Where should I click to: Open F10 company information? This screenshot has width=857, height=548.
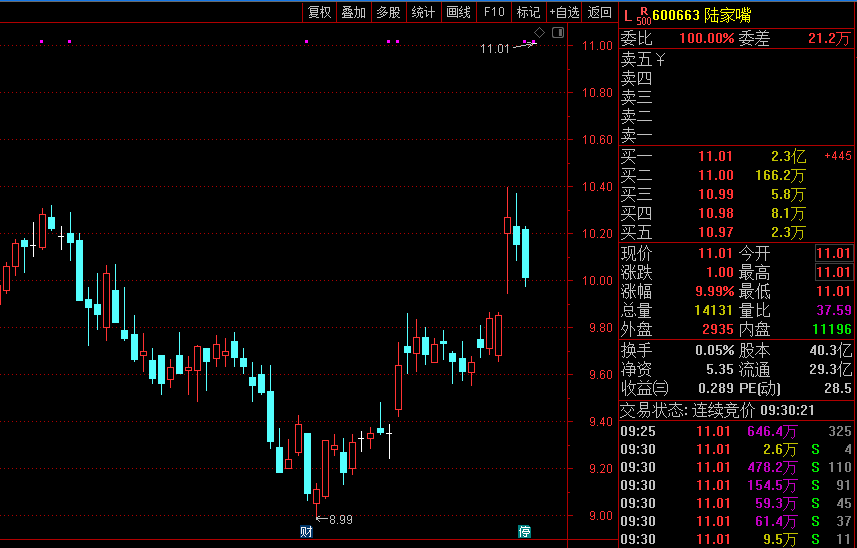pyautogui.click(x=493, y=12)
